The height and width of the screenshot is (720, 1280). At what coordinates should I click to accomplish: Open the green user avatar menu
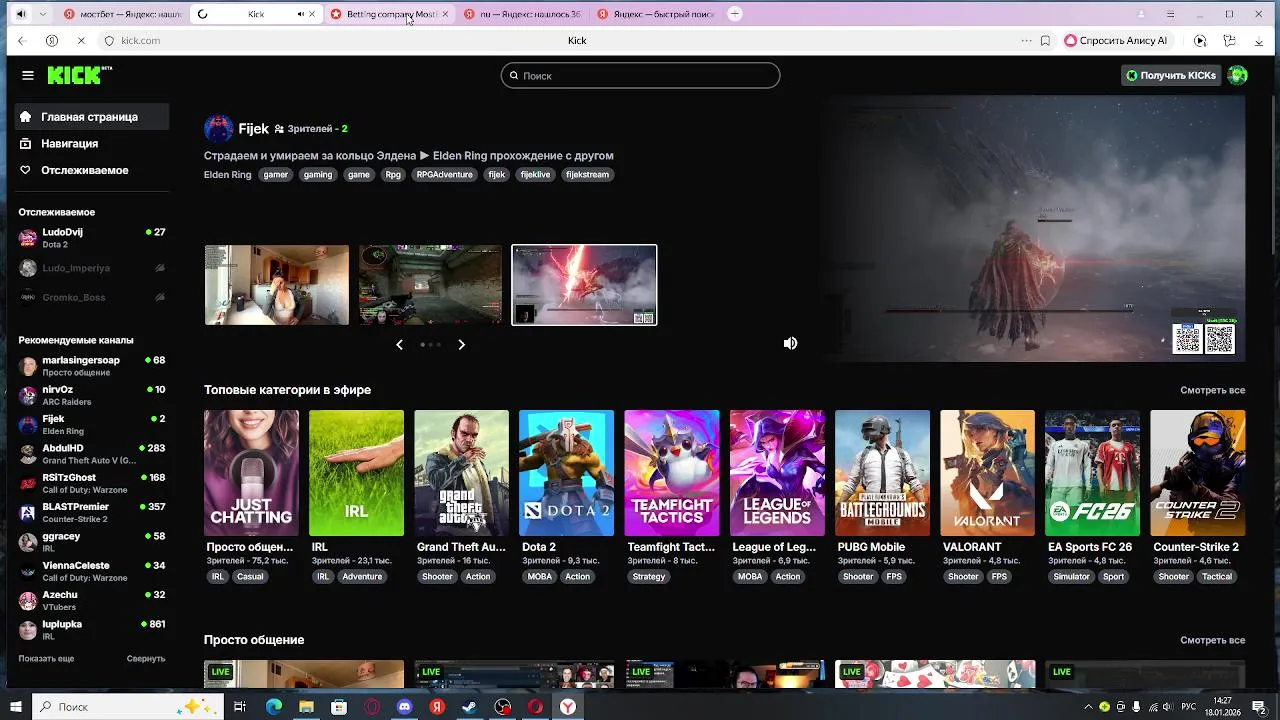pos(1237,75)
